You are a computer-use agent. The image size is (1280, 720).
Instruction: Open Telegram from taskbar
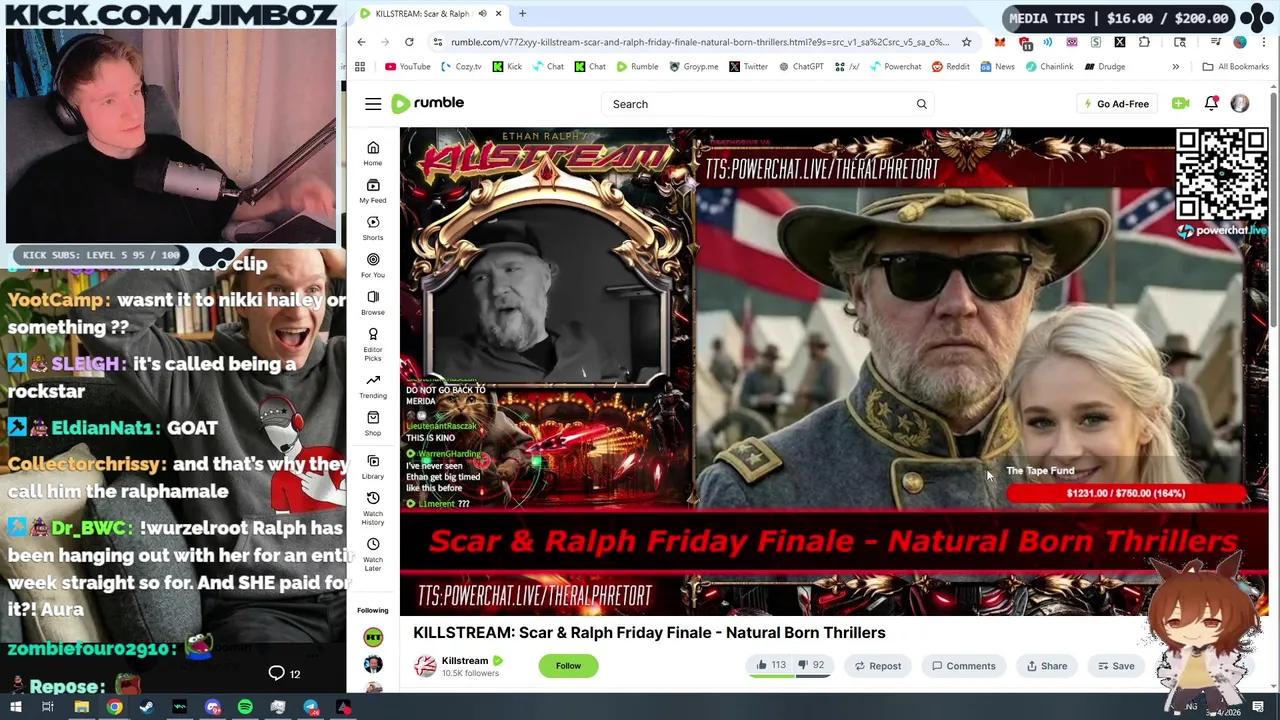(x=311, y=707)
